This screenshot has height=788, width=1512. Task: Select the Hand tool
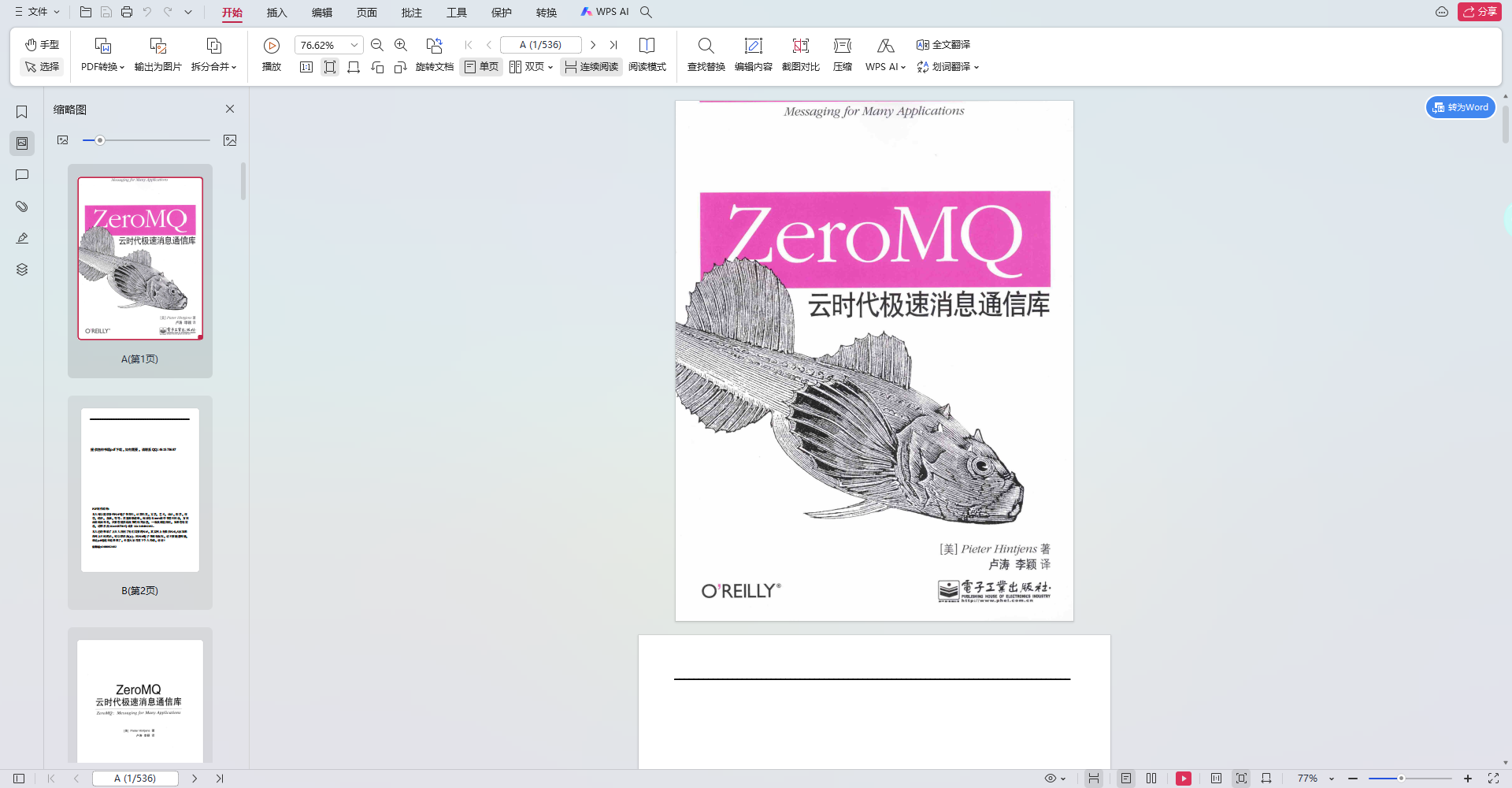point(42,45)
